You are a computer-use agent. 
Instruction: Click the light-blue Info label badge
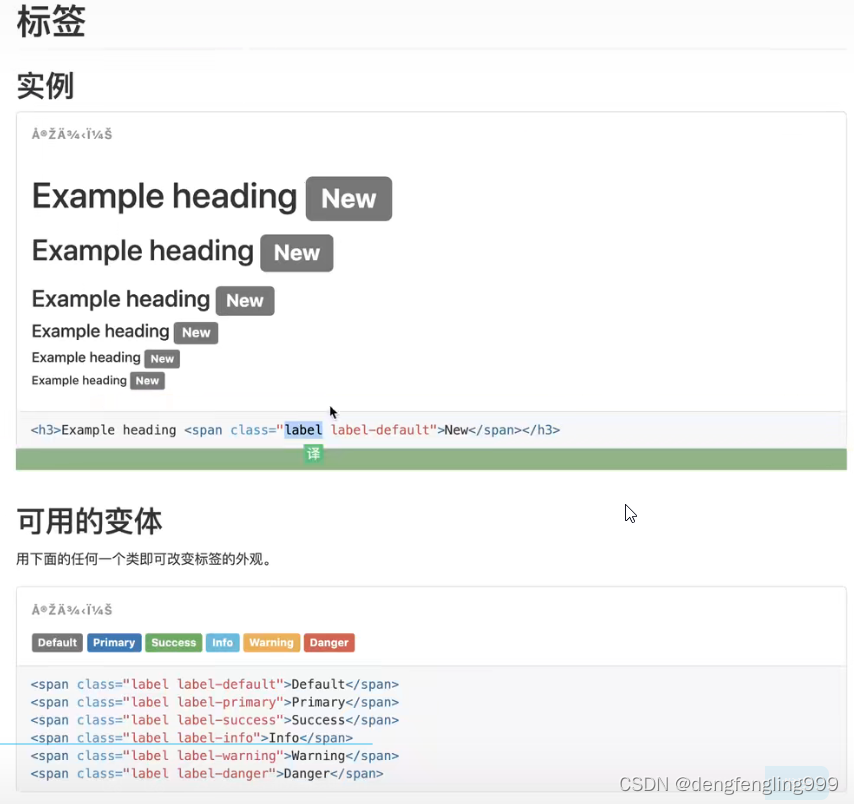222,642
